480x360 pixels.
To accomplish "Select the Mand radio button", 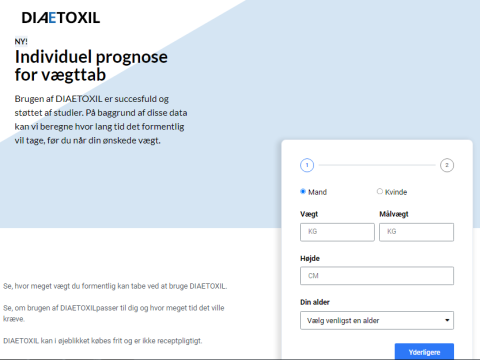I will (x=303, y=191).
